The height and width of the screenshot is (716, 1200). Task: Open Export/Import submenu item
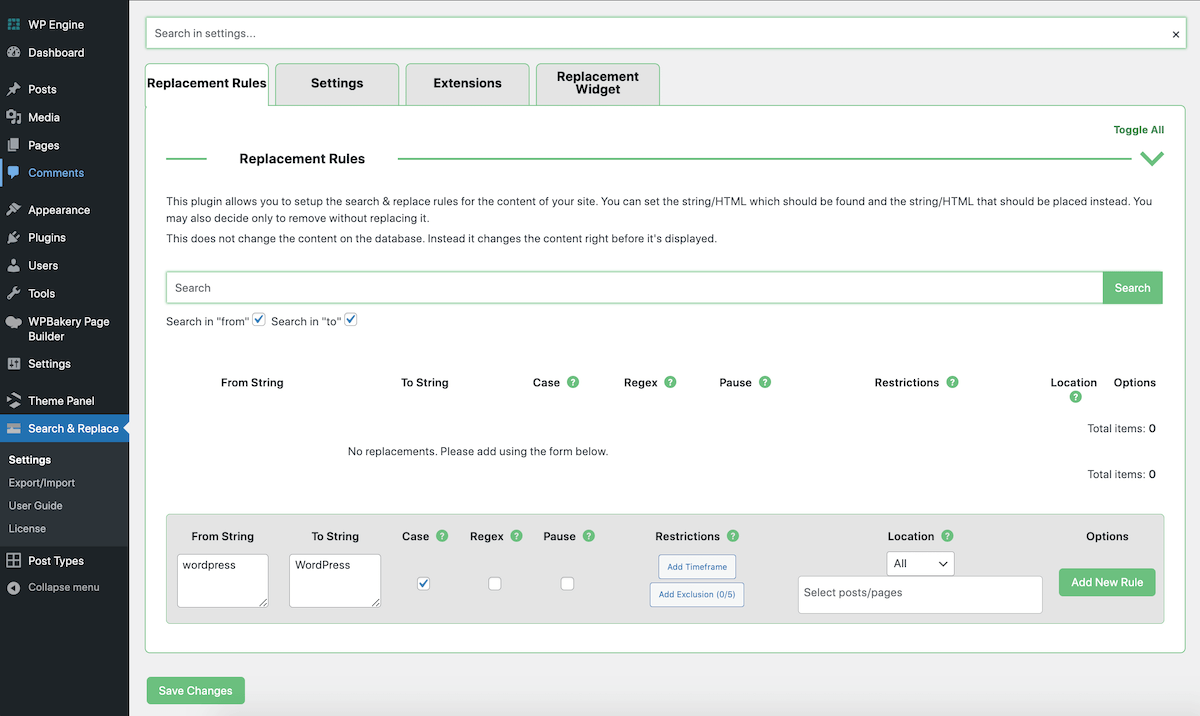[x=42, y=483]
